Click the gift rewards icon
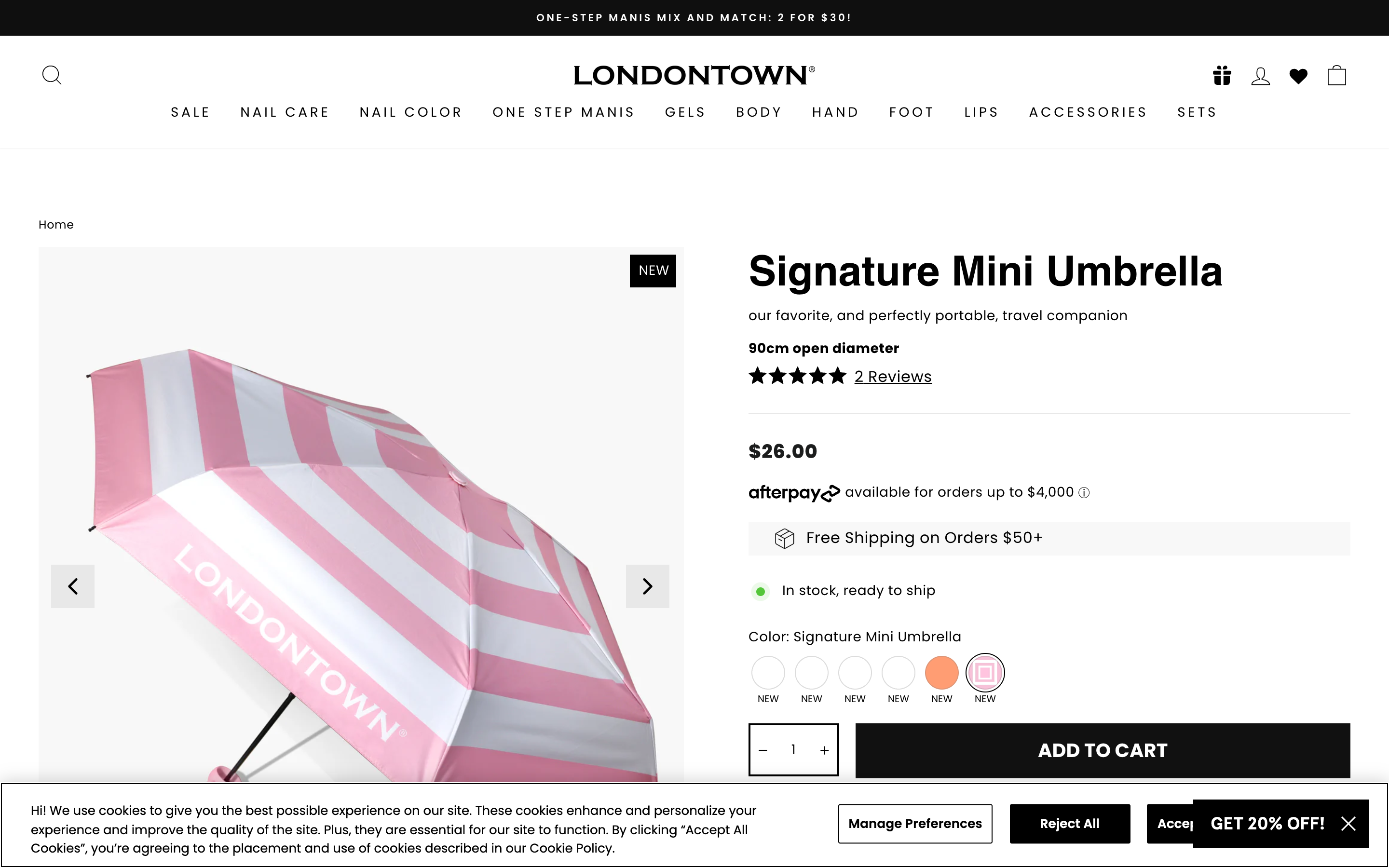1389x868 pixels. click(x=1221, y=75)
